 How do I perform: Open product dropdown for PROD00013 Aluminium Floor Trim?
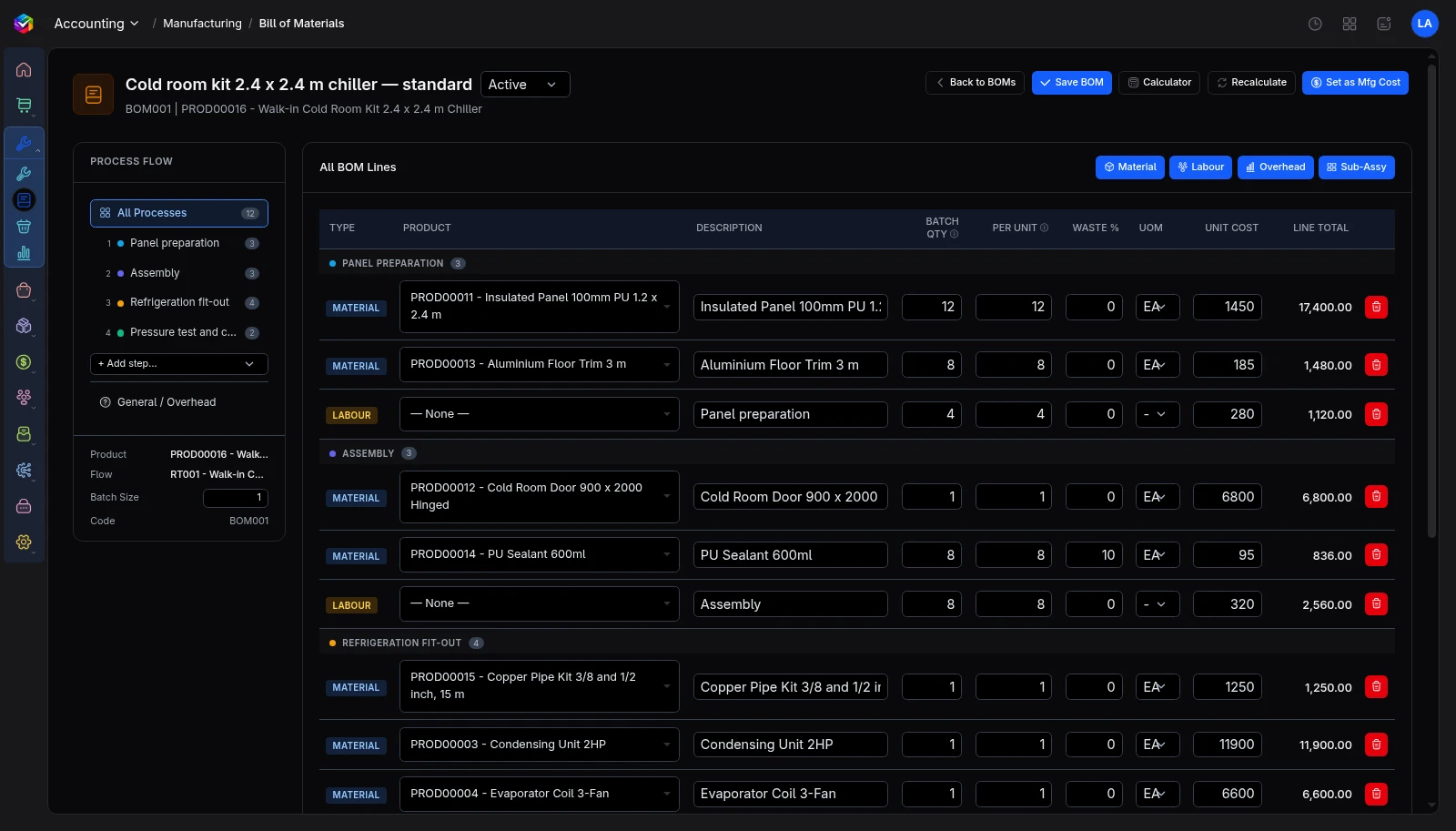click(540, 364)
